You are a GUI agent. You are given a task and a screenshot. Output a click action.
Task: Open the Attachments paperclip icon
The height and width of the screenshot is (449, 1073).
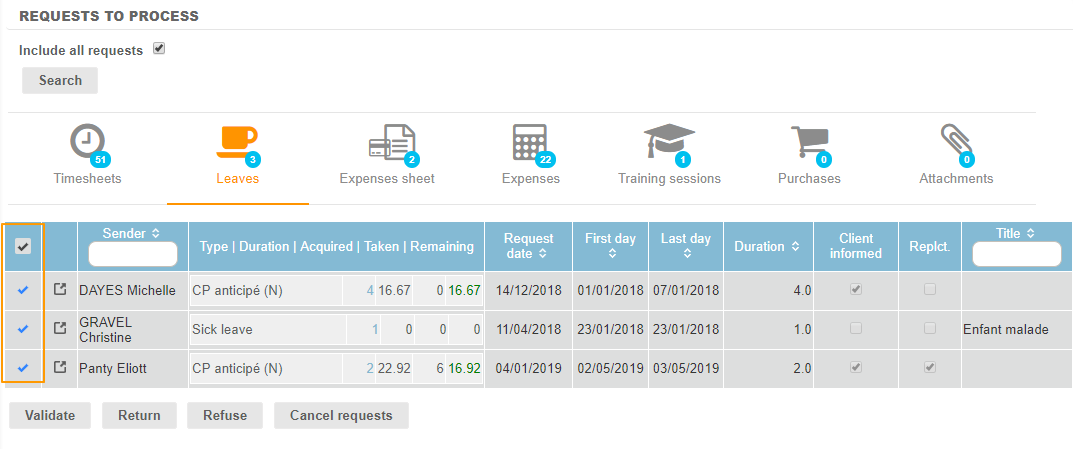point(955,143)
